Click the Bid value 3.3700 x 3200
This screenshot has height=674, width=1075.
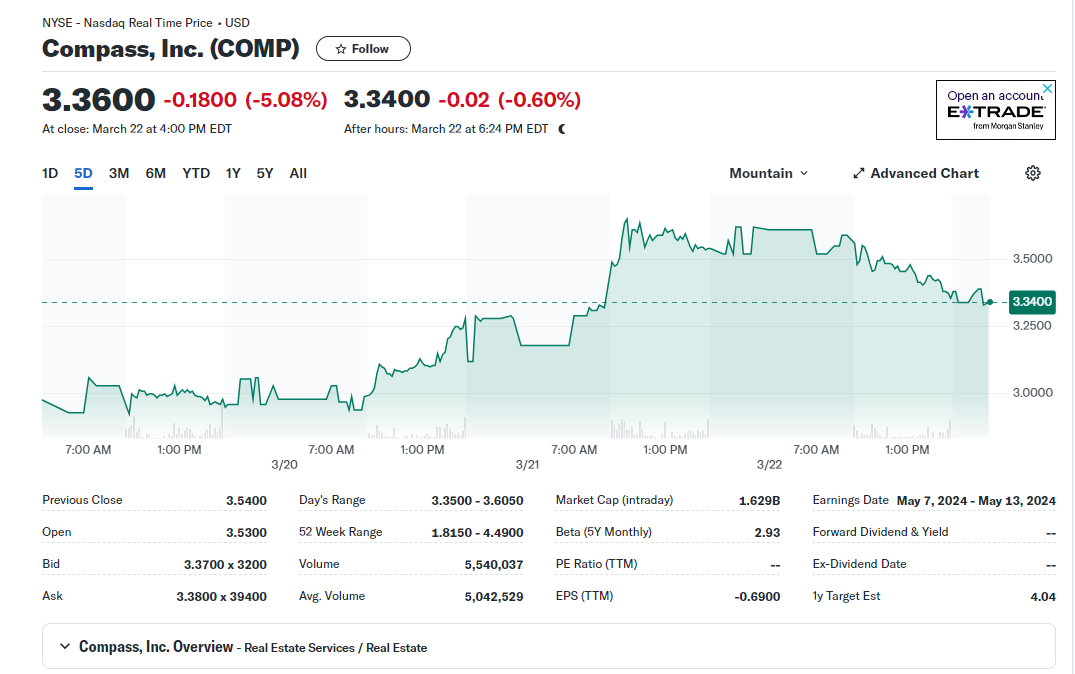(x=225, y=565)
